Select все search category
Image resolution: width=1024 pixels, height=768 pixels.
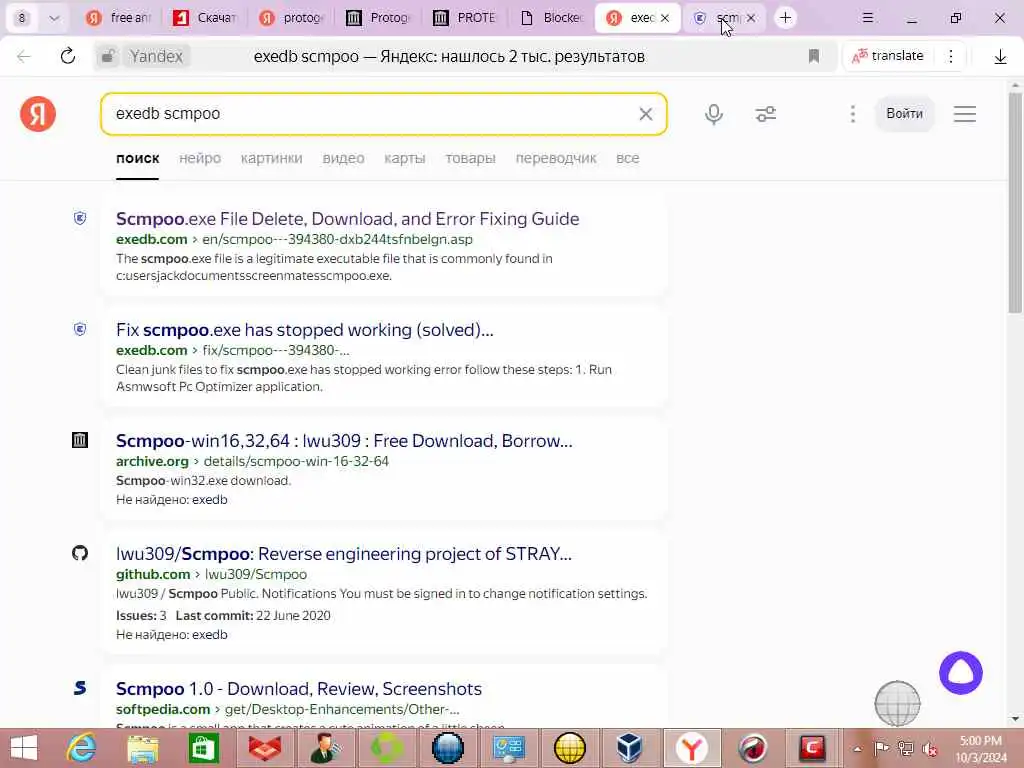pos(628,158)
